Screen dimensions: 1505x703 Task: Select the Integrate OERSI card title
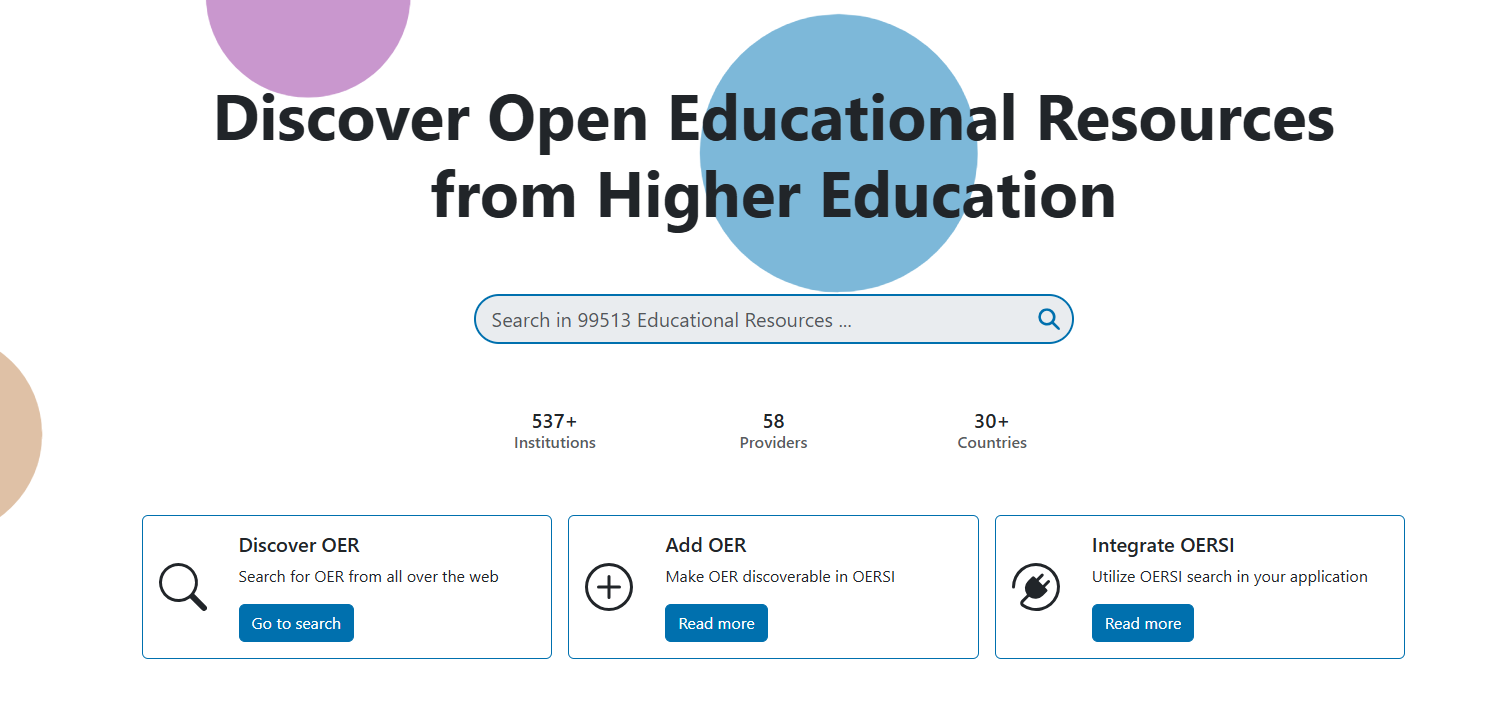pos(1162,545)
